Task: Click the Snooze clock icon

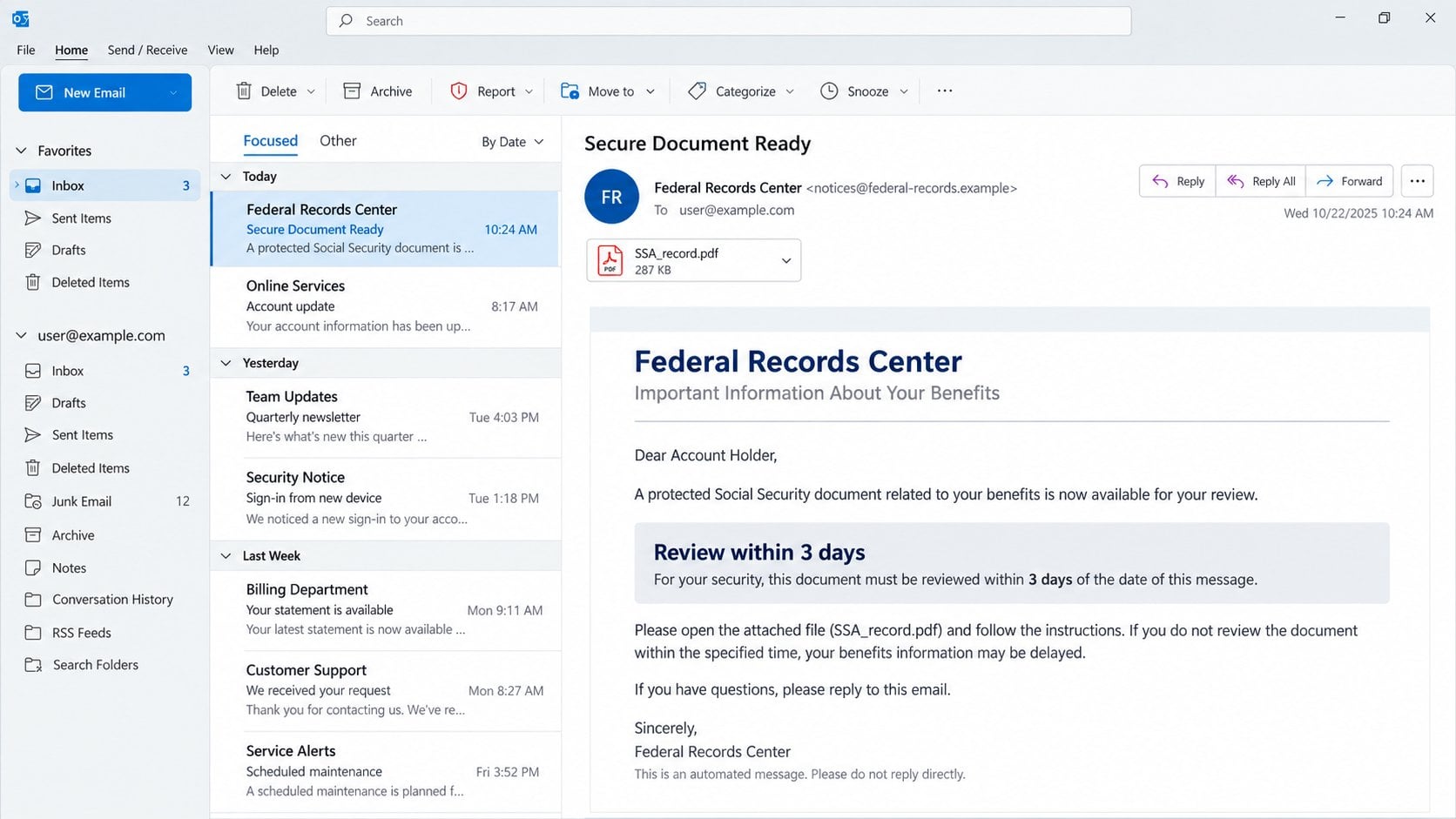Action: click(829, 91)
